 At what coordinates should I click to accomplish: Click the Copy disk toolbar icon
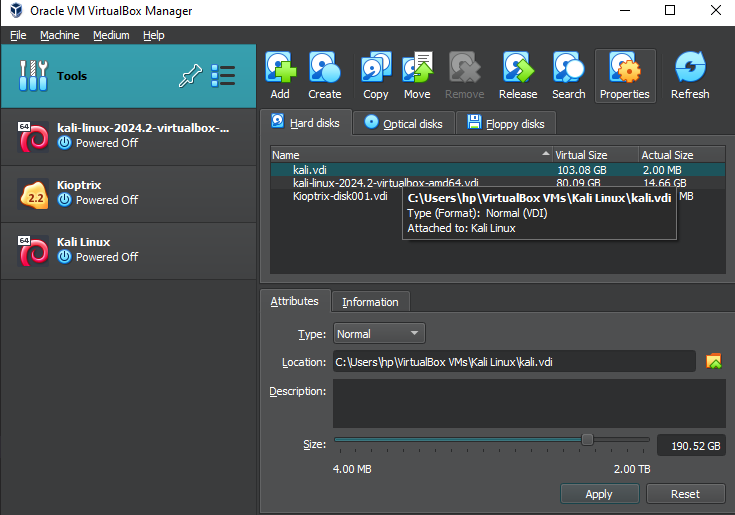[x=375, y=75]
